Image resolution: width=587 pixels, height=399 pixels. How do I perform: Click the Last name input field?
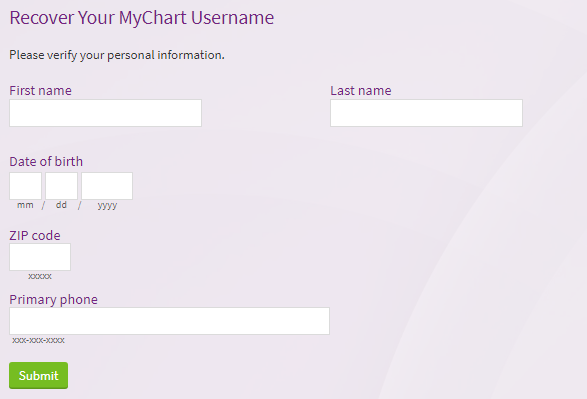coord(426,113)
